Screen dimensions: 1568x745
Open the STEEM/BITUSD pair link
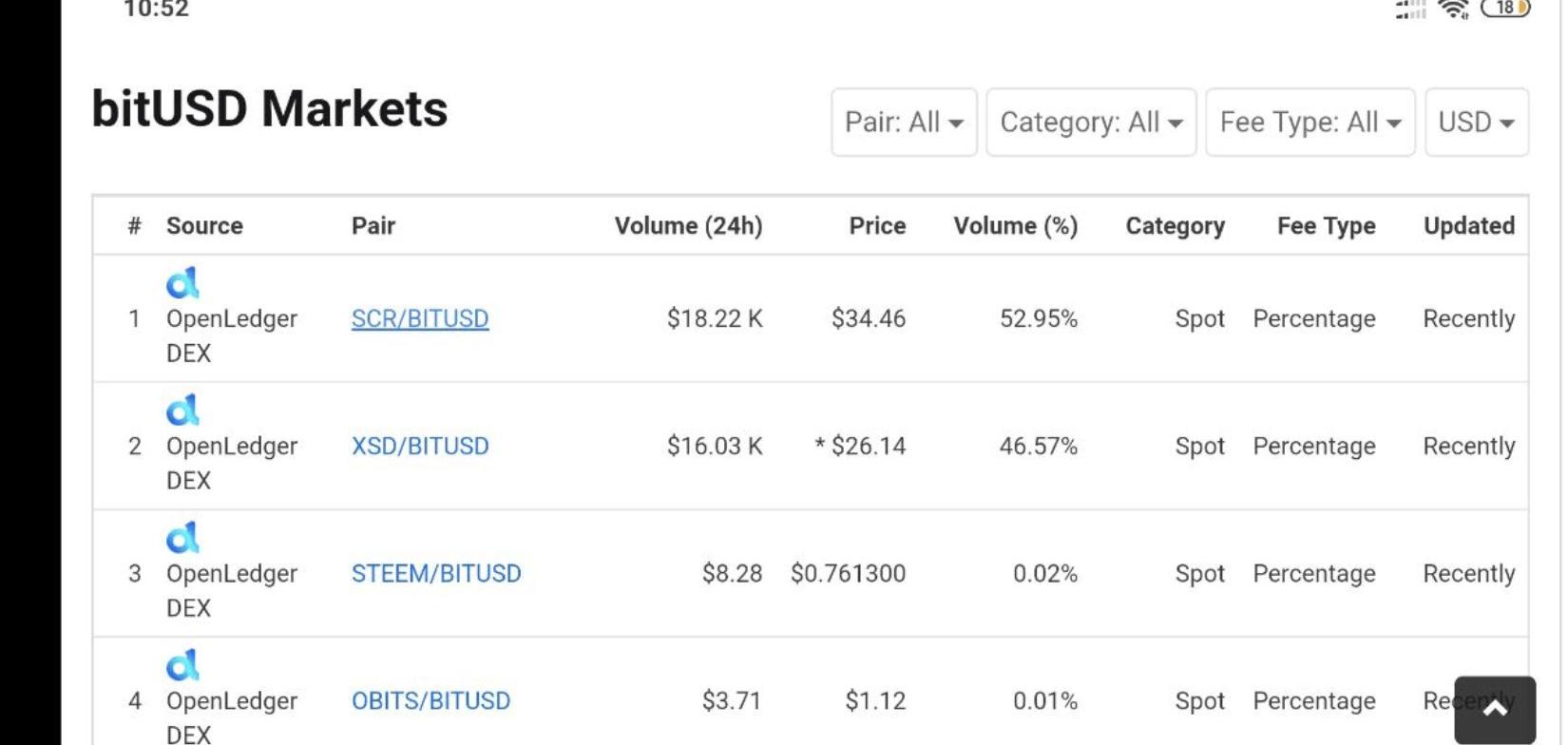click(x=436, y=573)
